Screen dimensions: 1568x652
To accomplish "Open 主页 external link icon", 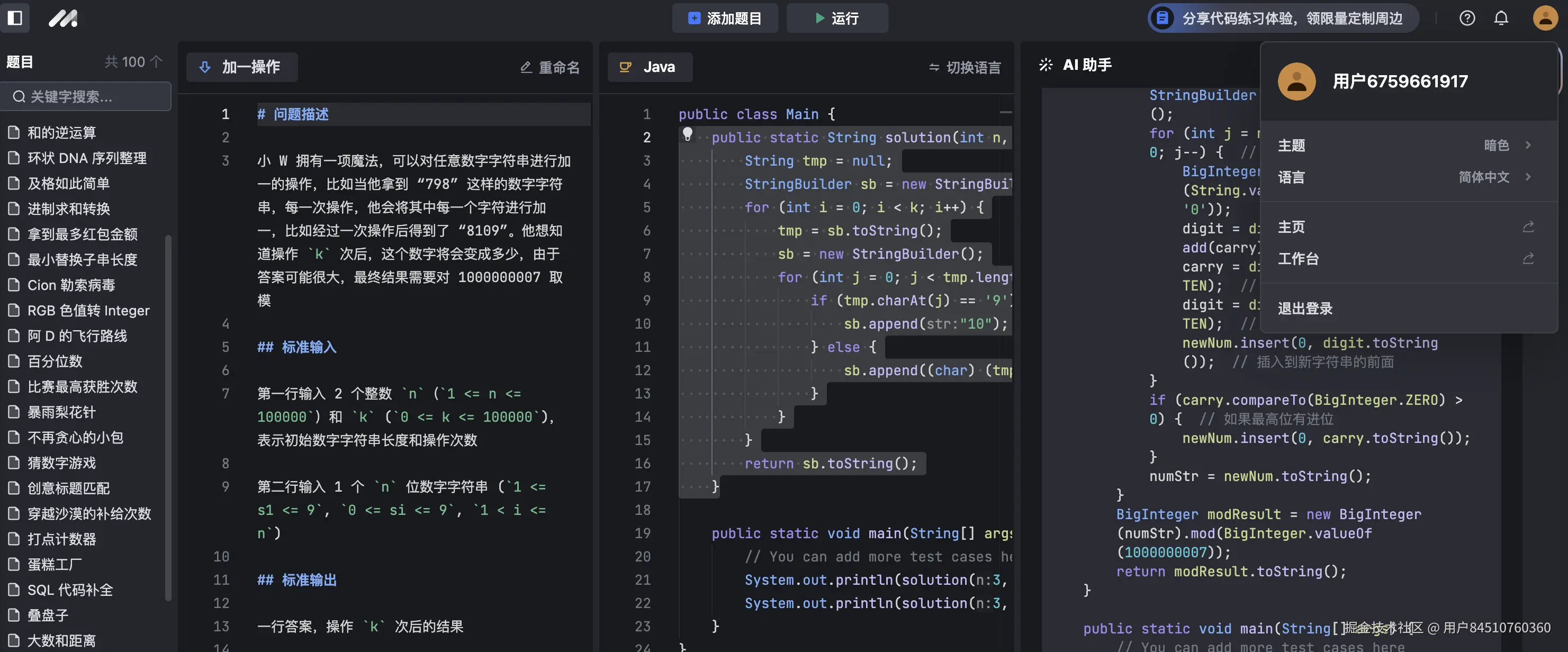I will point(1528,227).
